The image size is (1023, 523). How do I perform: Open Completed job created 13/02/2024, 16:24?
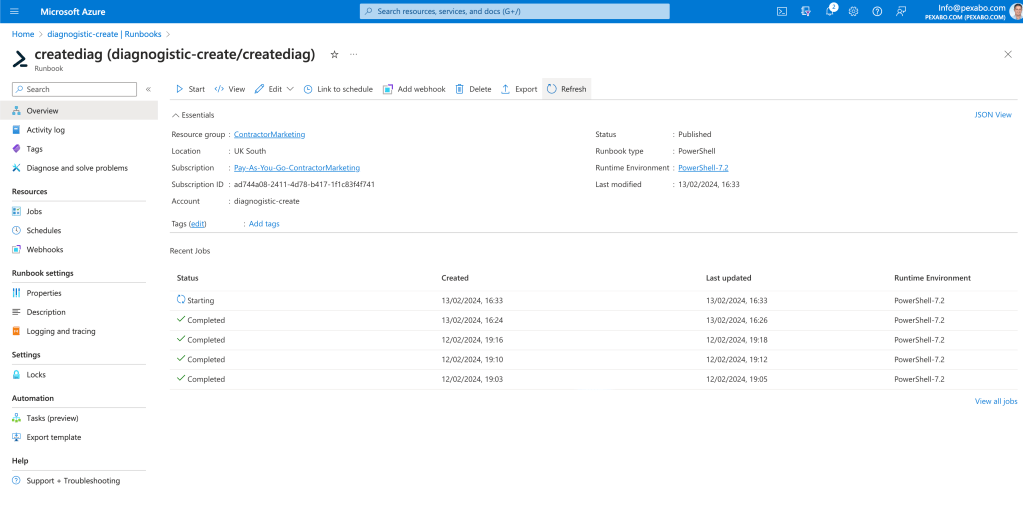[x=593, y=320]
